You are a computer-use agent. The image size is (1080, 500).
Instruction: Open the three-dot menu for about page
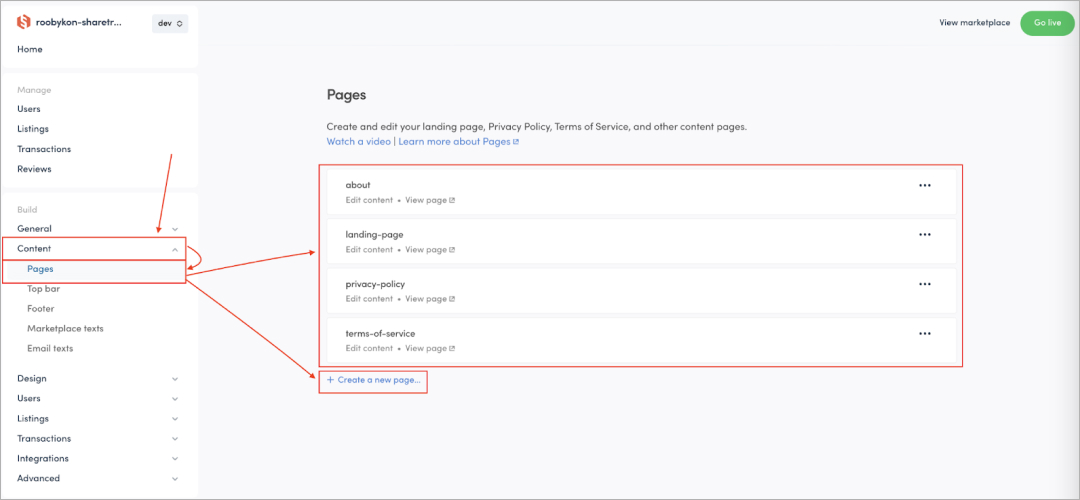click(x=925, y=185)
